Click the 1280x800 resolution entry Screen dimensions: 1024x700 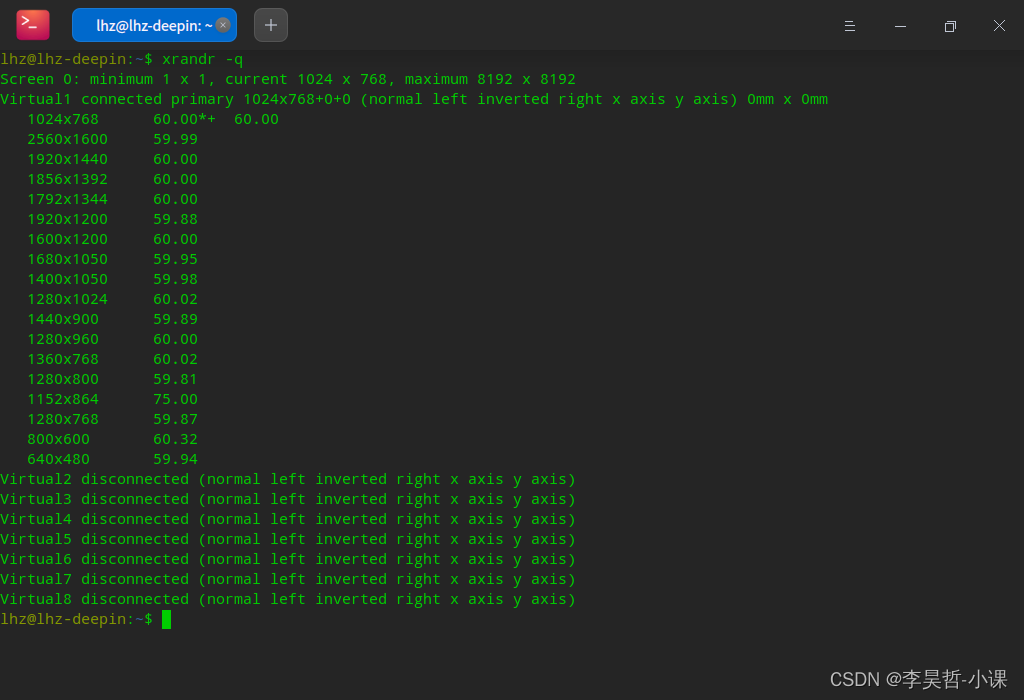tap(63, 379)
